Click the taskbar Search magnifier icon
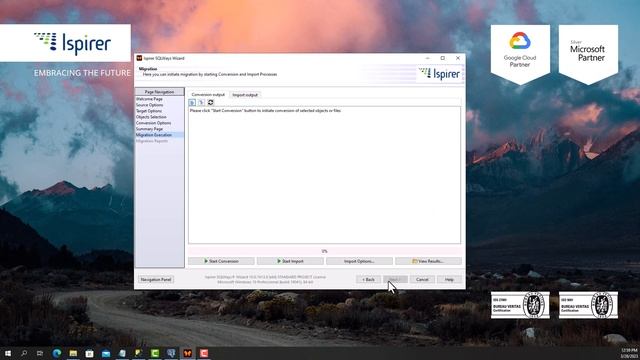 click(24, 353)
